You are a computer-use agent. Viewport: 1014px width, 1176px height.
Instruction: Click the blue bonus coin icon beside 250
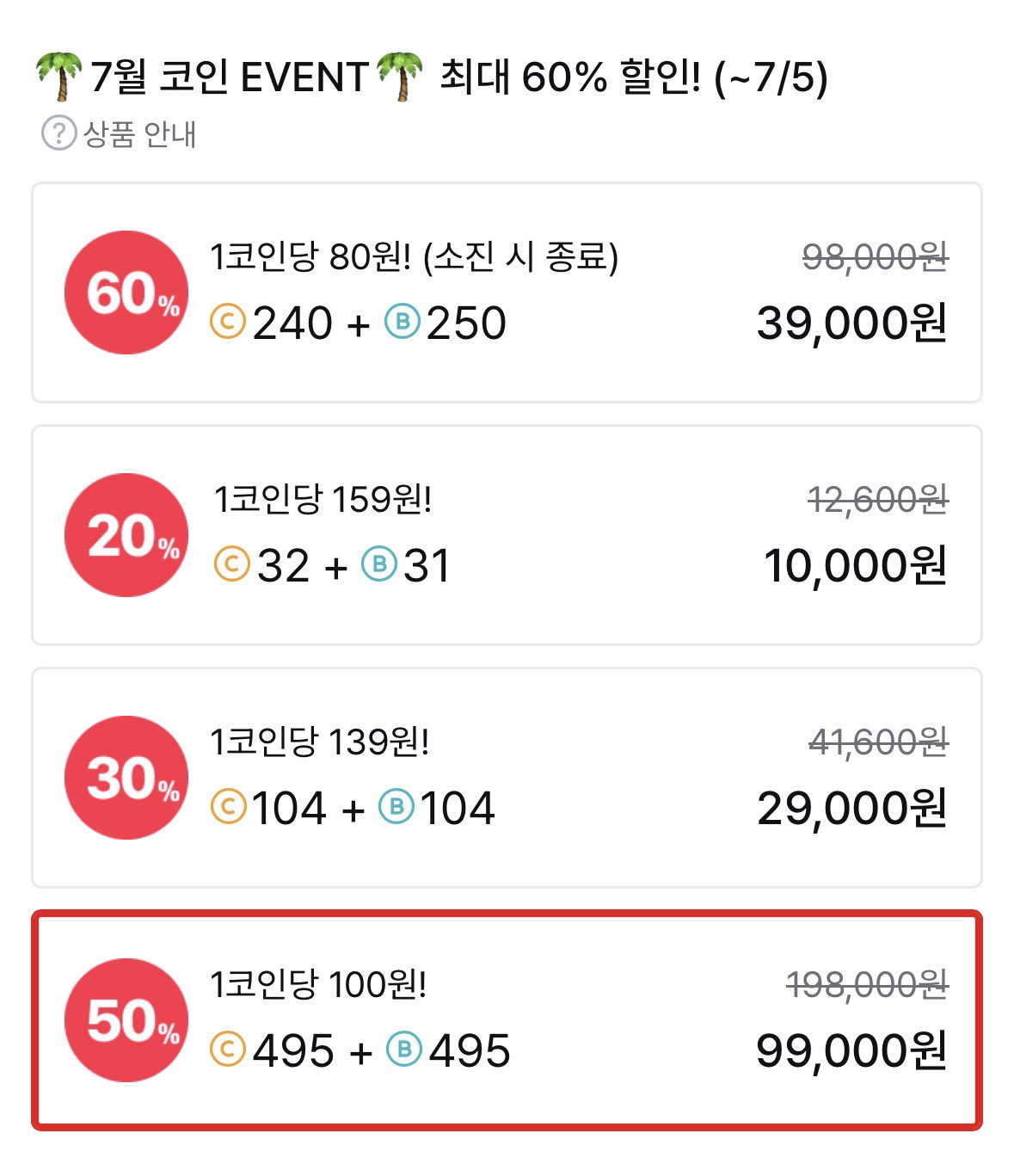[x=402, y=323]
